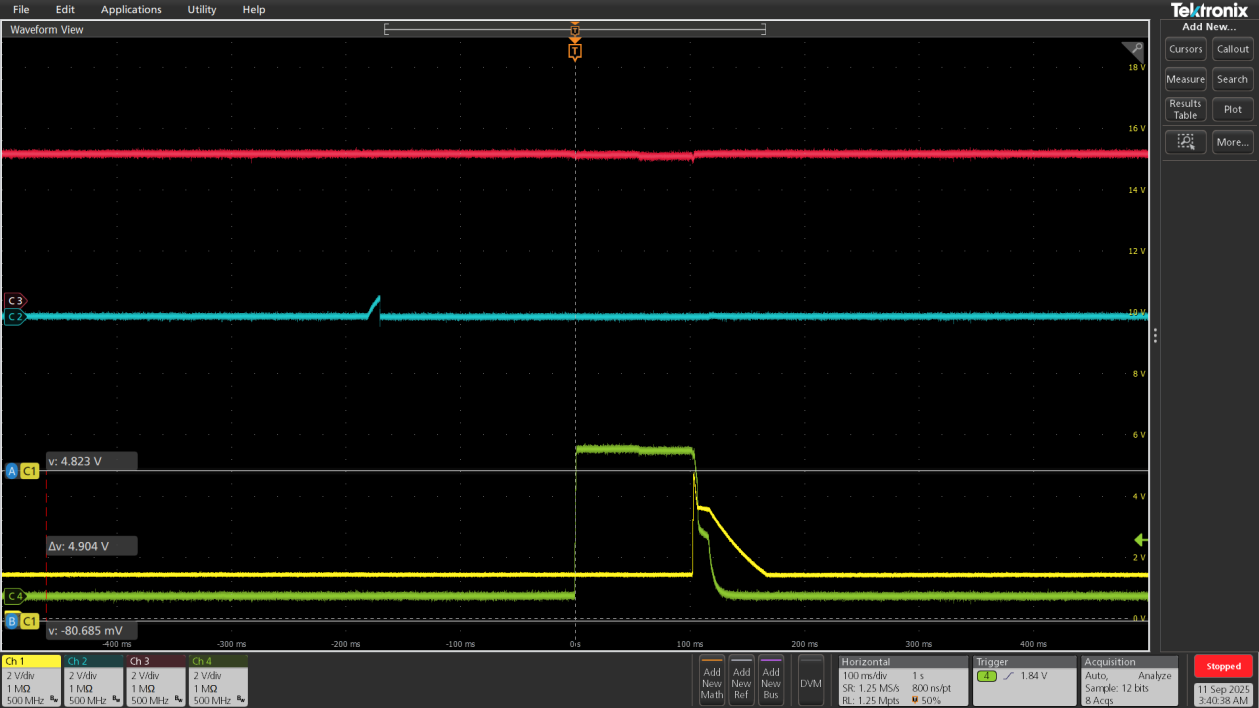Open the File menu
The height and width of the screenshot is (708, 1259).
click(x=21, y=9)
